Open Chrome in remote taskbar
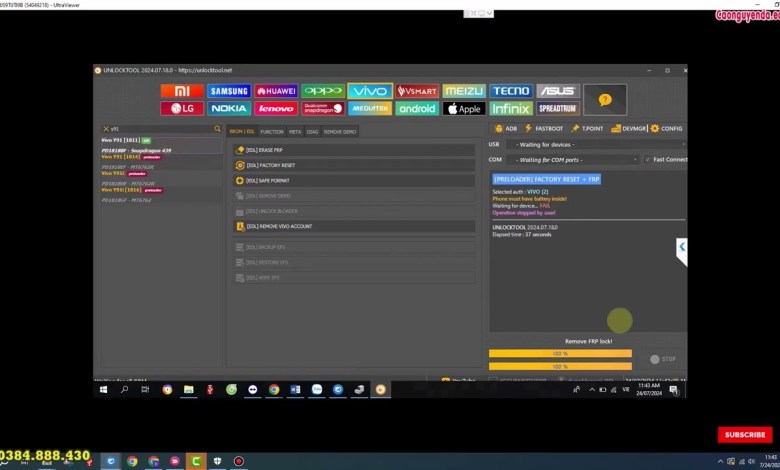780x470 pixels. (274, 389)
